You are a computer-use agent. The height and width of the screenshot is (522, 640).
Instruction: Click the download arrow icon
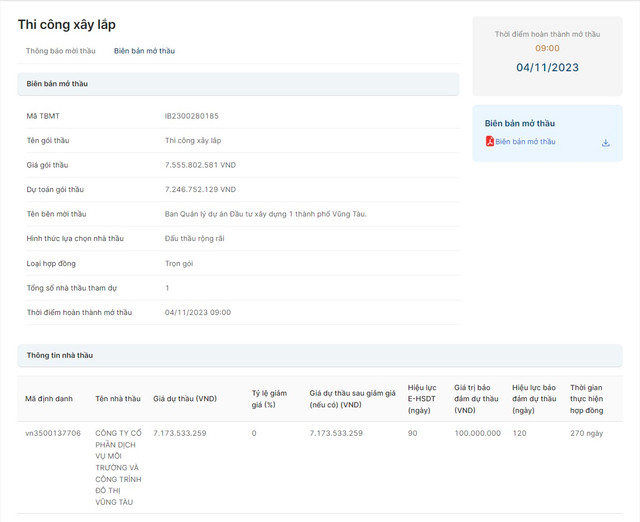pyautogui.click(x=605, y=143)
